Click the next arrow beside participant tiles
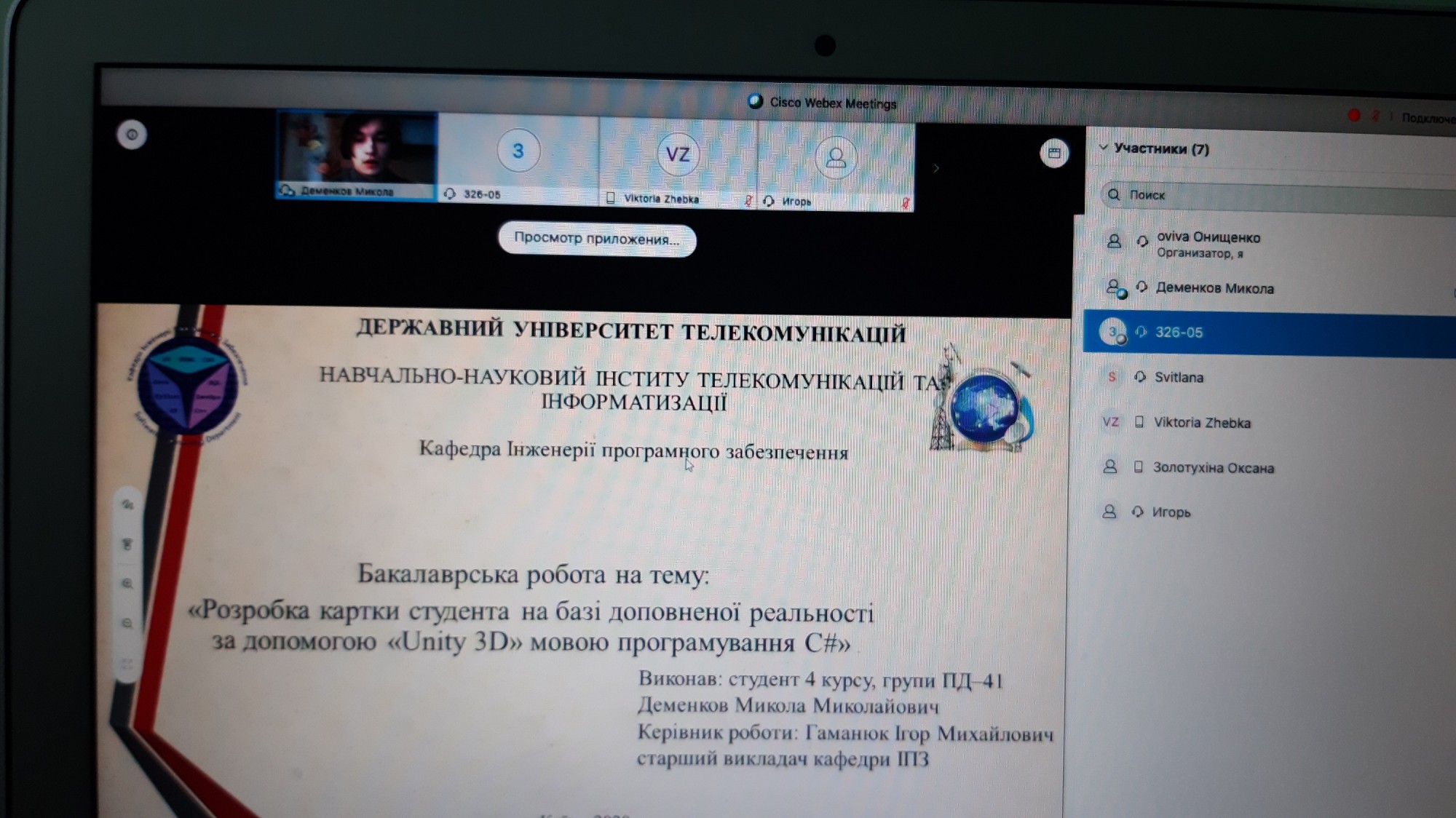Viewport: 1456px width, 818px height. [x=936, y=168]
